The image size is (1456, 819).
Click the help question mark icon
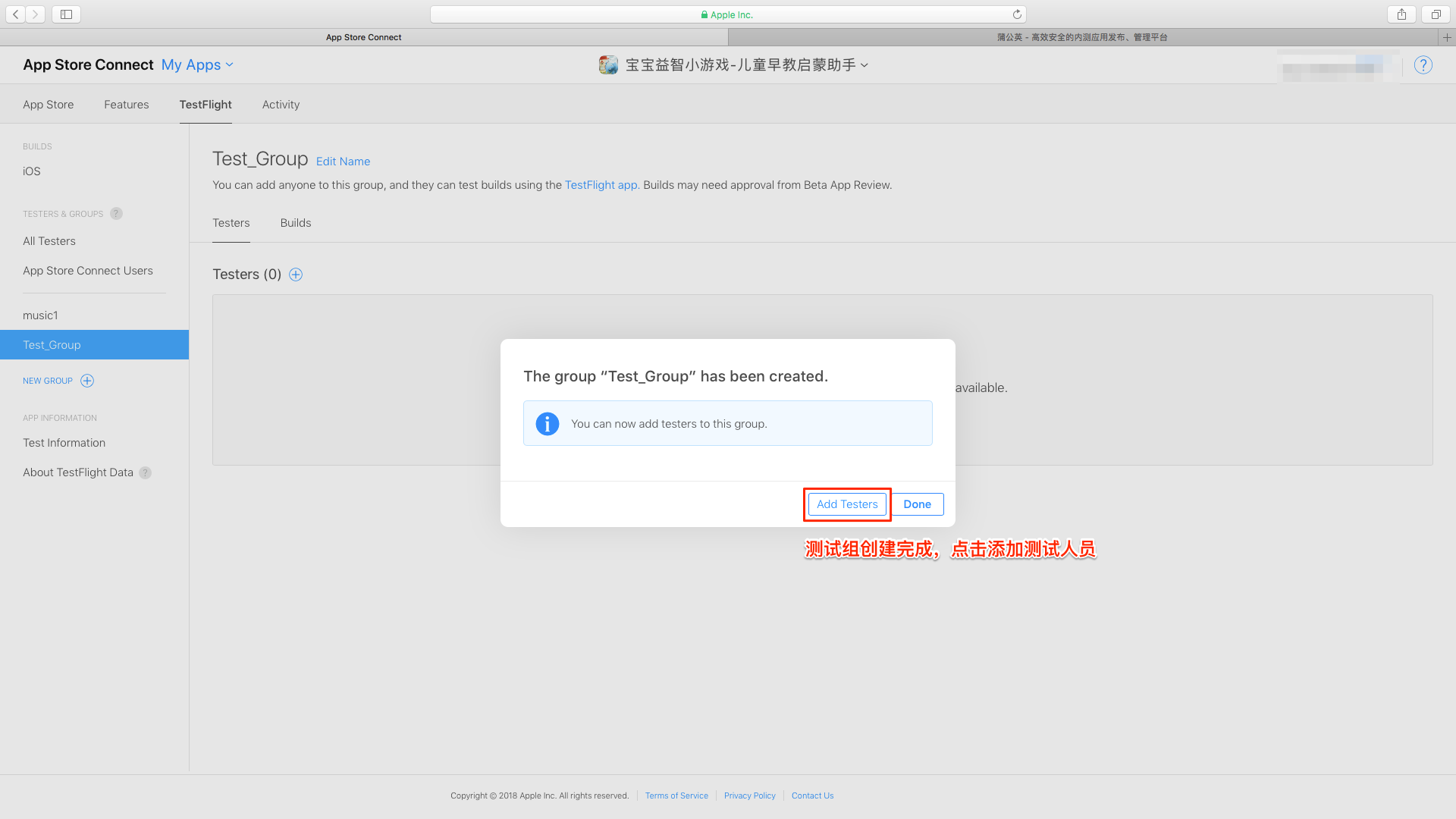[x=1423, y=65]
